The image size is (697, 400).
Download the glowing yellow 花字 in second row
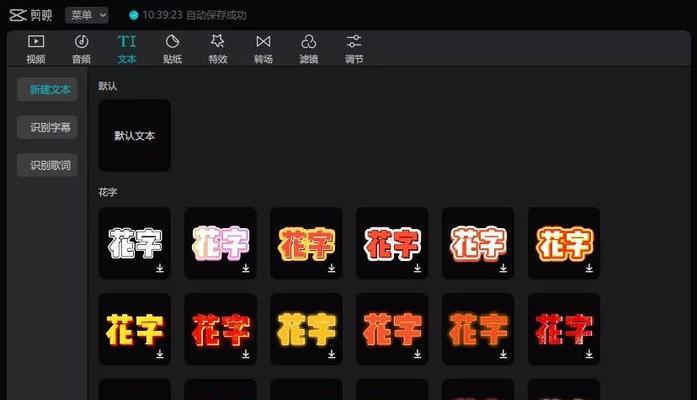coord(332,354)
